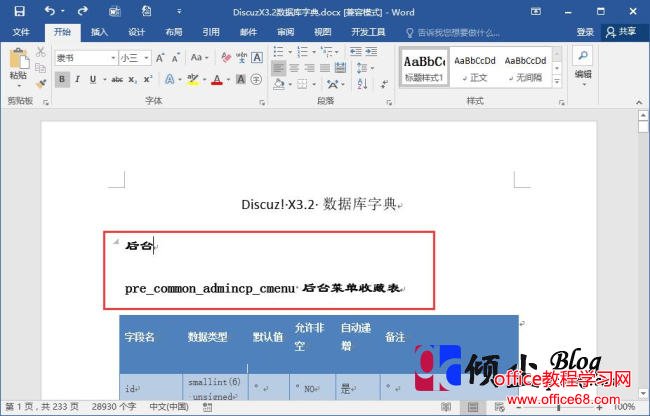Toggle strikethrough formatting
The height and width of the screenshot is (416, 650).
[x=117, y=79]
